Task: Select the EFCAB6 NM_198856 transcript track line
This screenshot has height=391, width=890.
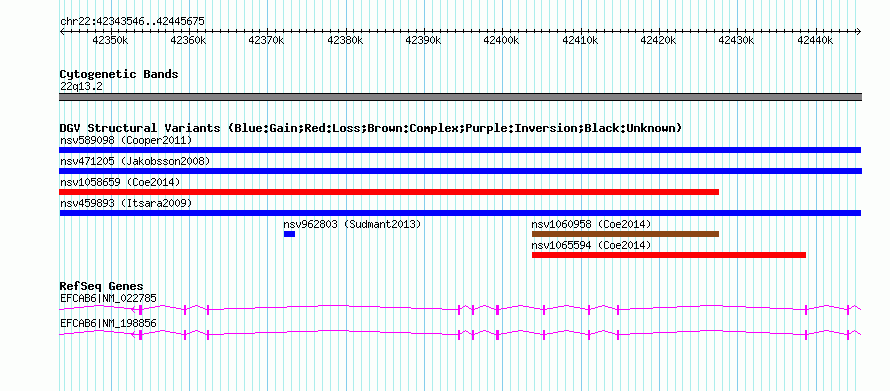Action: point(460,334)
